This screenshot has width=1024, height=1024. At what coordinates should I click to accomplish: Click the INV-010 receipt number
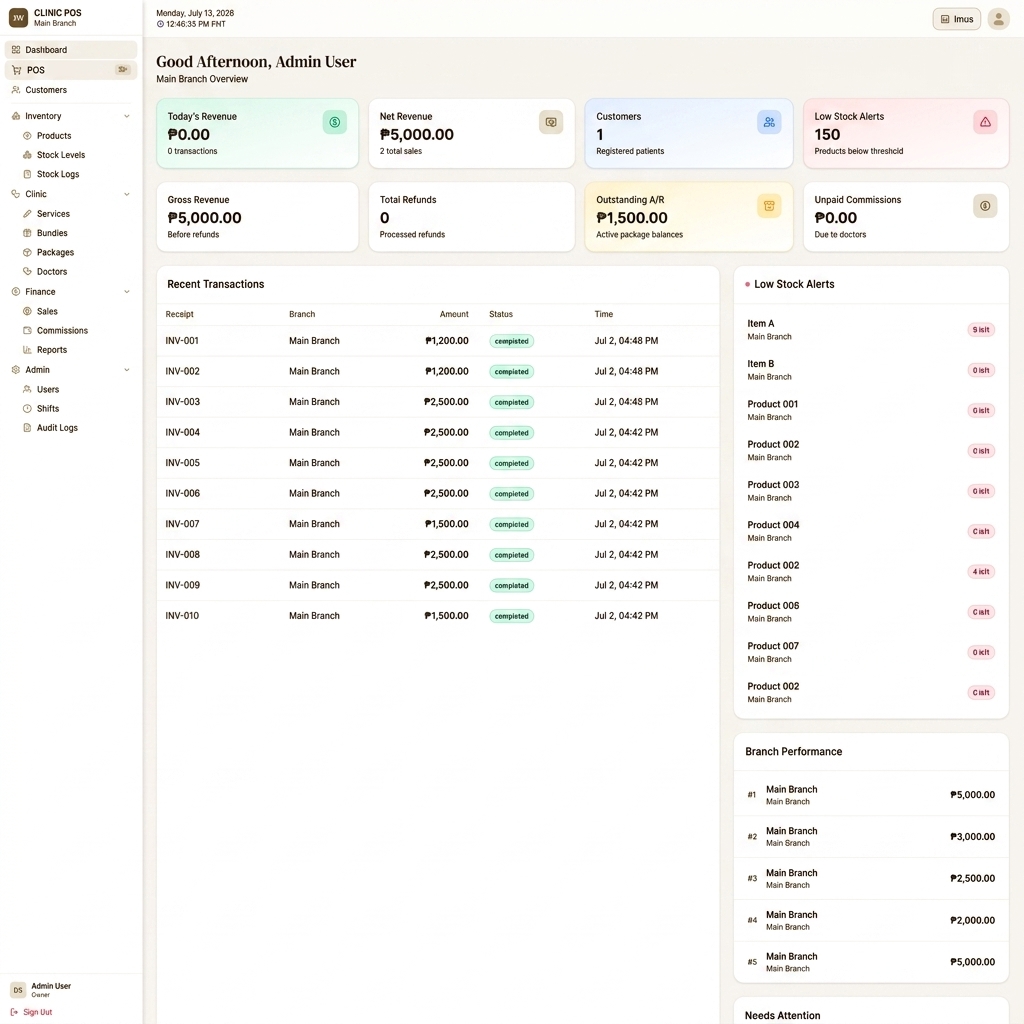pos(182,616)
